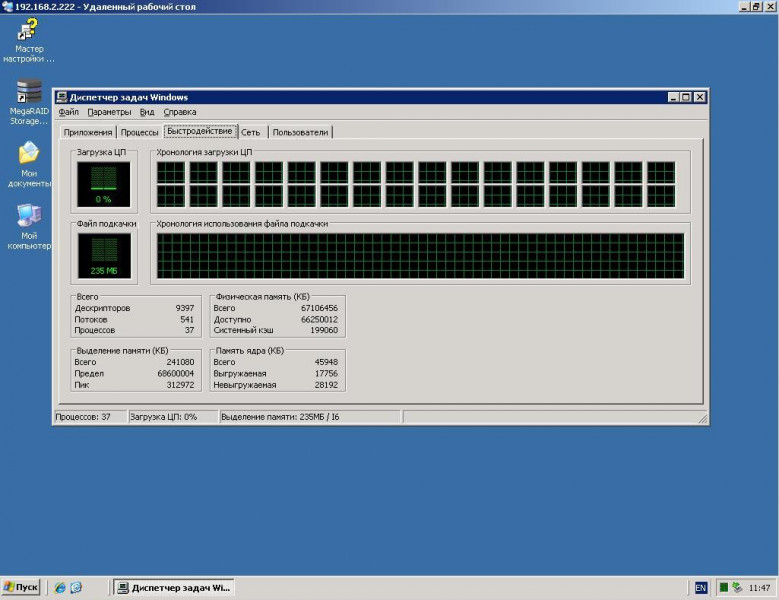Click the first CPU history graph, top row
Screen dimensions: 779x600
tap(171, 173)
